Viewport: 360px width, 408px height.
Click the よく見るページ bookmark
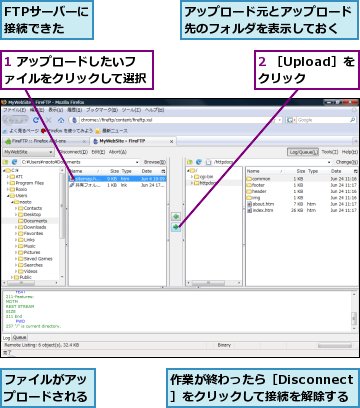point(21,131)
